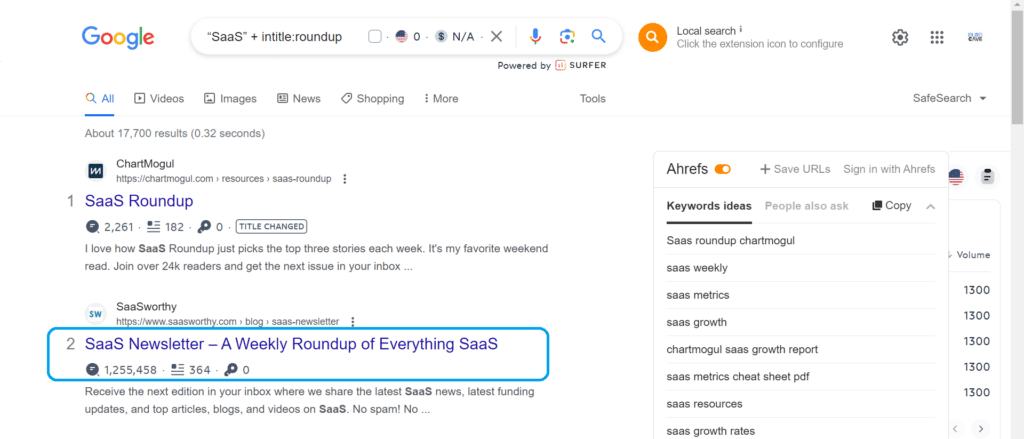This screenshot has height=439, width=1024.
Task: Switch to the News tab
Action: tap(299, 99)
